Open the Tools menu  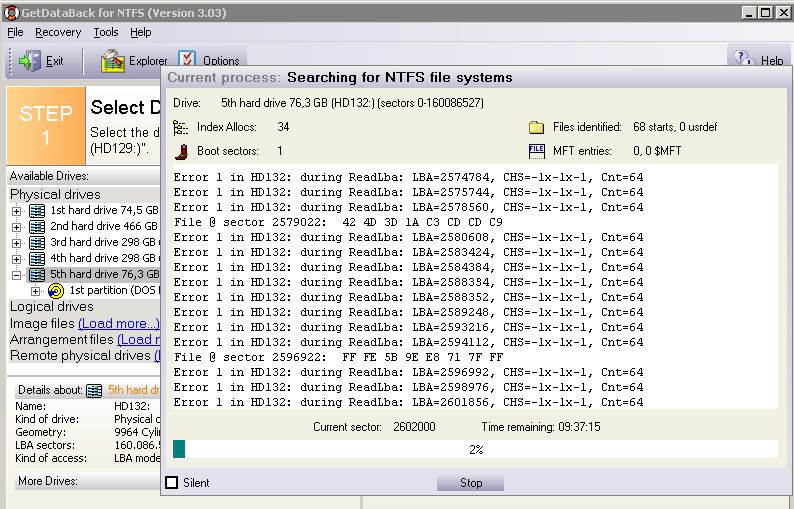point(105,32)
